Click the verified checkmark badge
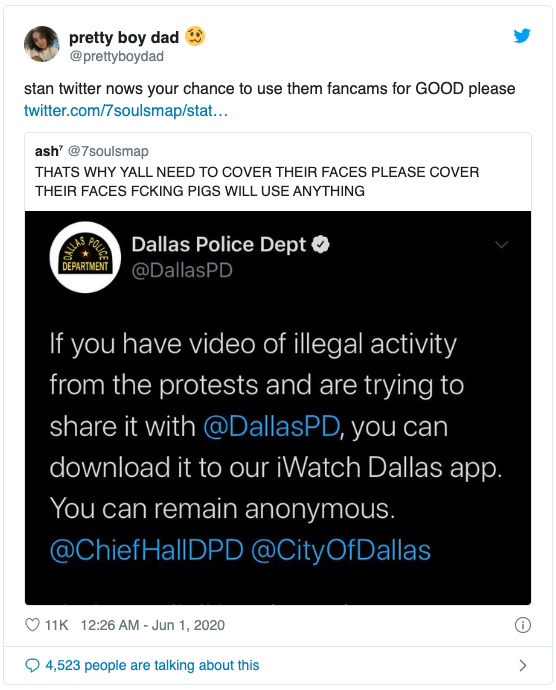 (320, 245)
